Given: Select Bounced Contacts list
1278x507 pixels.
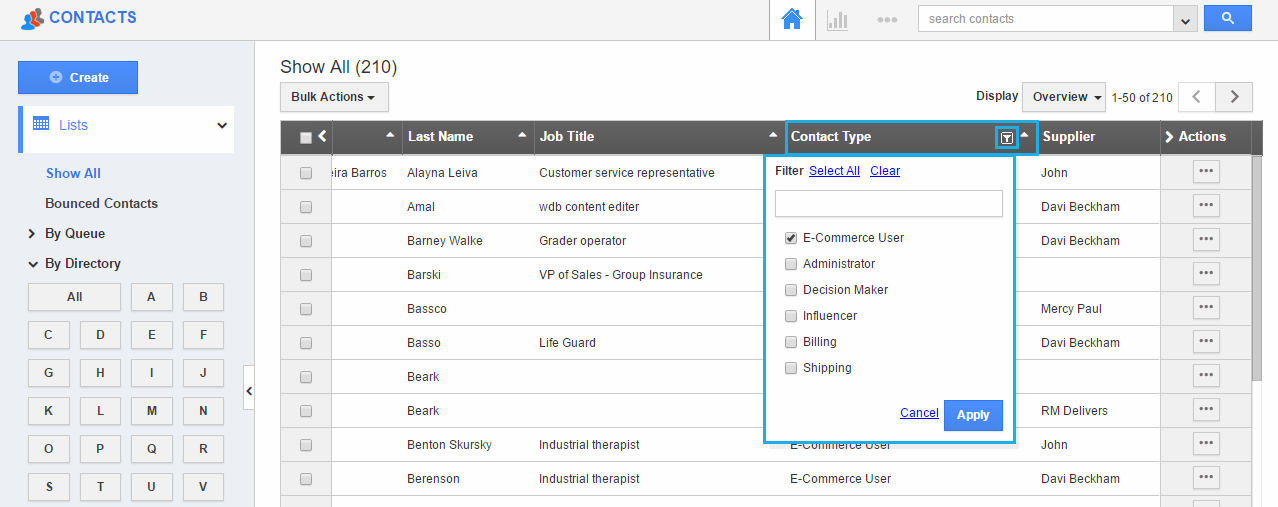Looking at the screenshot, I should click(x=101, y=203).
